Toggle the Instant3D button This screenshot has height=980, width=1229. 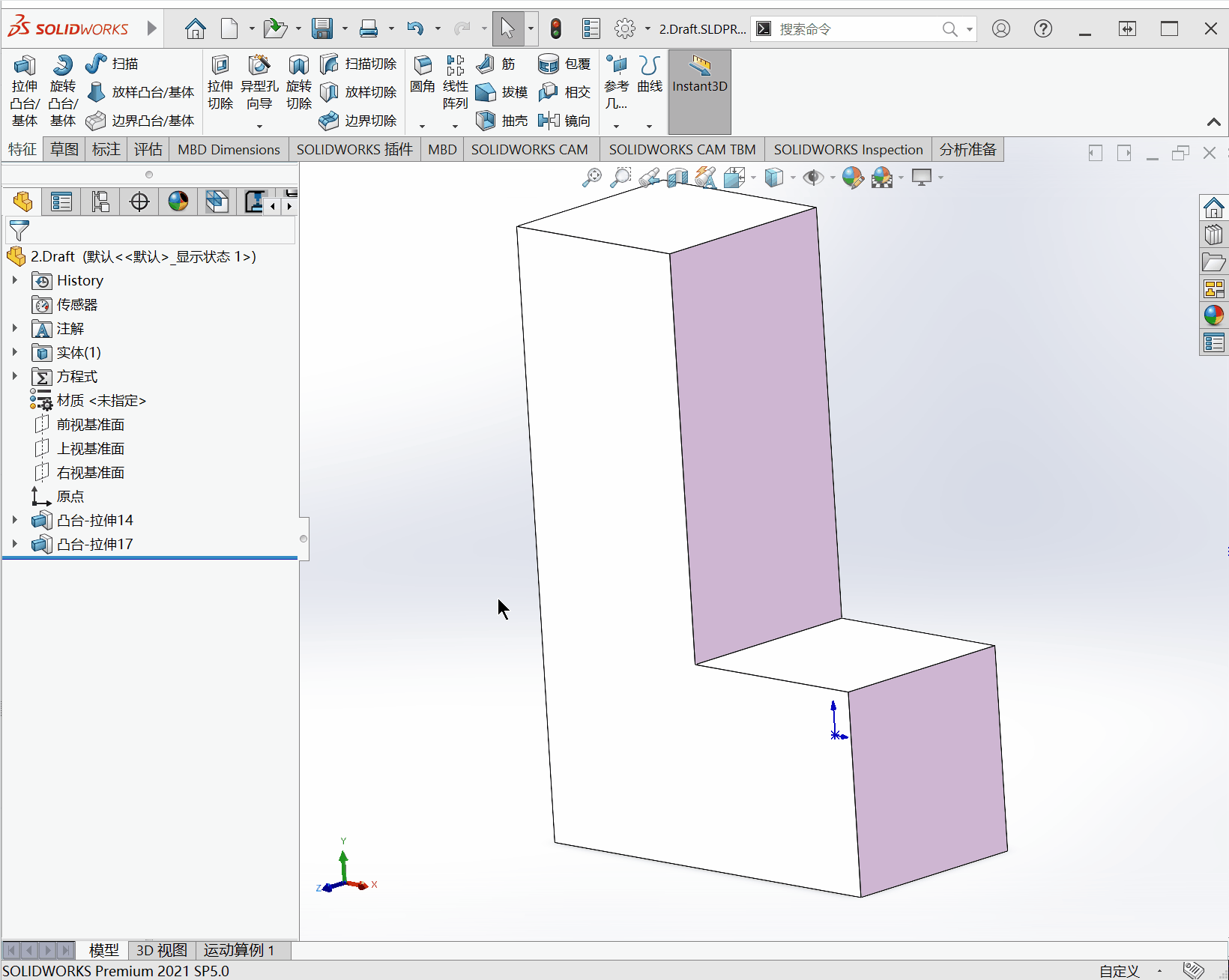[700, 92]
